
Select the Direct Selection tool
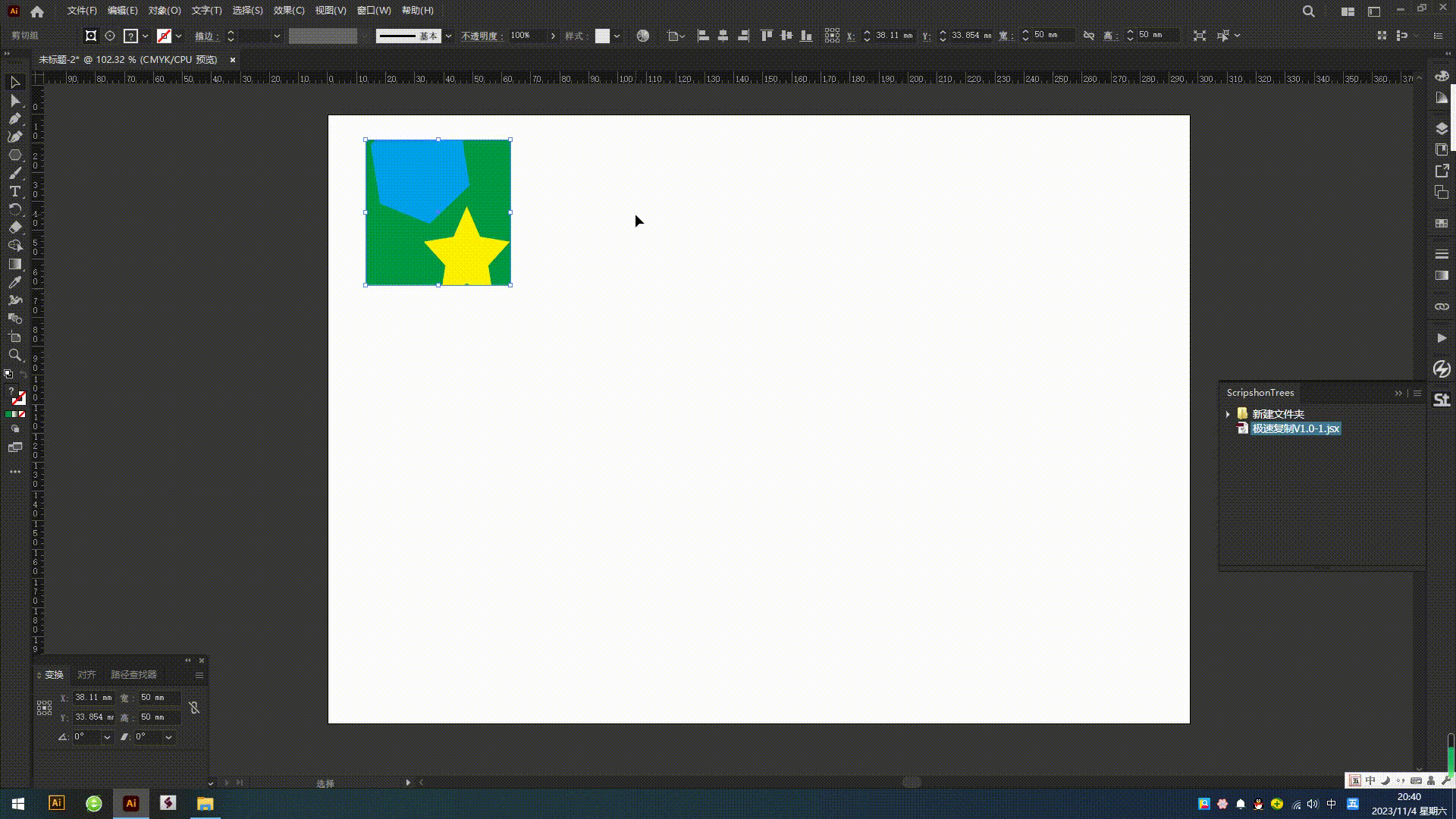(14, 100)
